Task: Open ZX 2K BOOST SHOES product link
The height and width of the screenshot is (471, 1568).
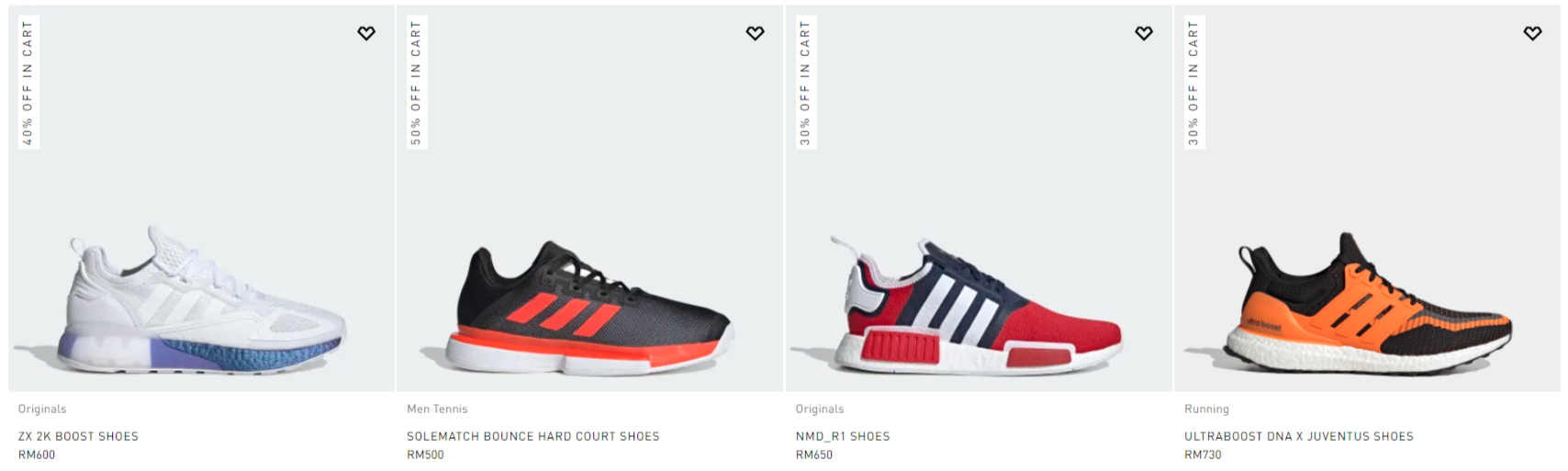Action: point(78,436)
